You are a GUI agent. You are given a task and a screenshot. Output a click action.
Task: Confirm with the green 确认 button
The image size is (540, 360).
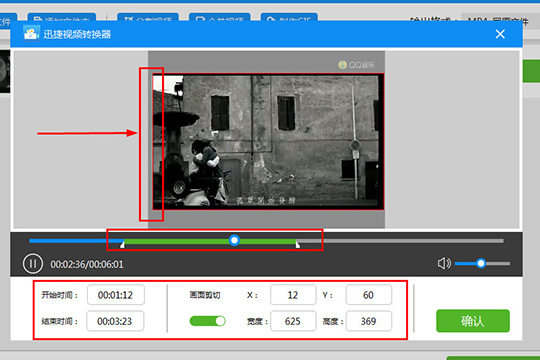click(473, 321)
